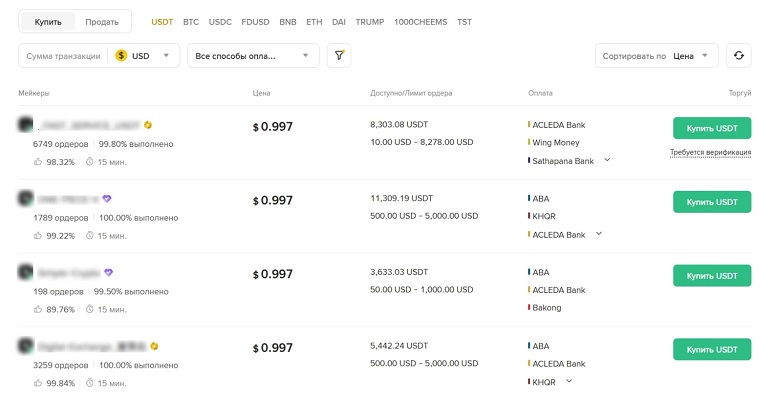Click Bakong payment method
The height and width of the screenshot is (399, 775).
(x=547, y=308)
